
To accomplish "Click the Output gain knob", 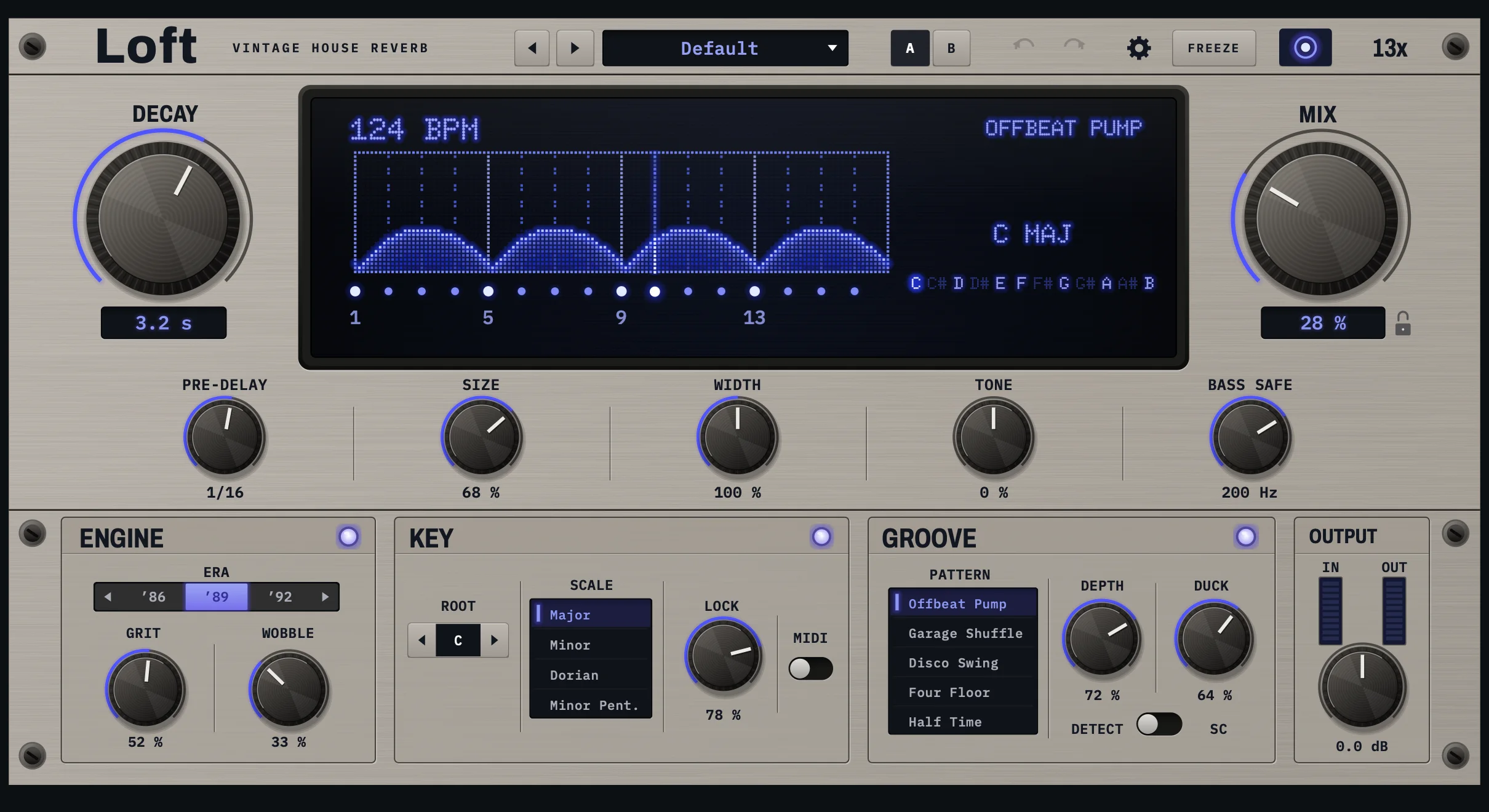I will (x=1362, y=687).
